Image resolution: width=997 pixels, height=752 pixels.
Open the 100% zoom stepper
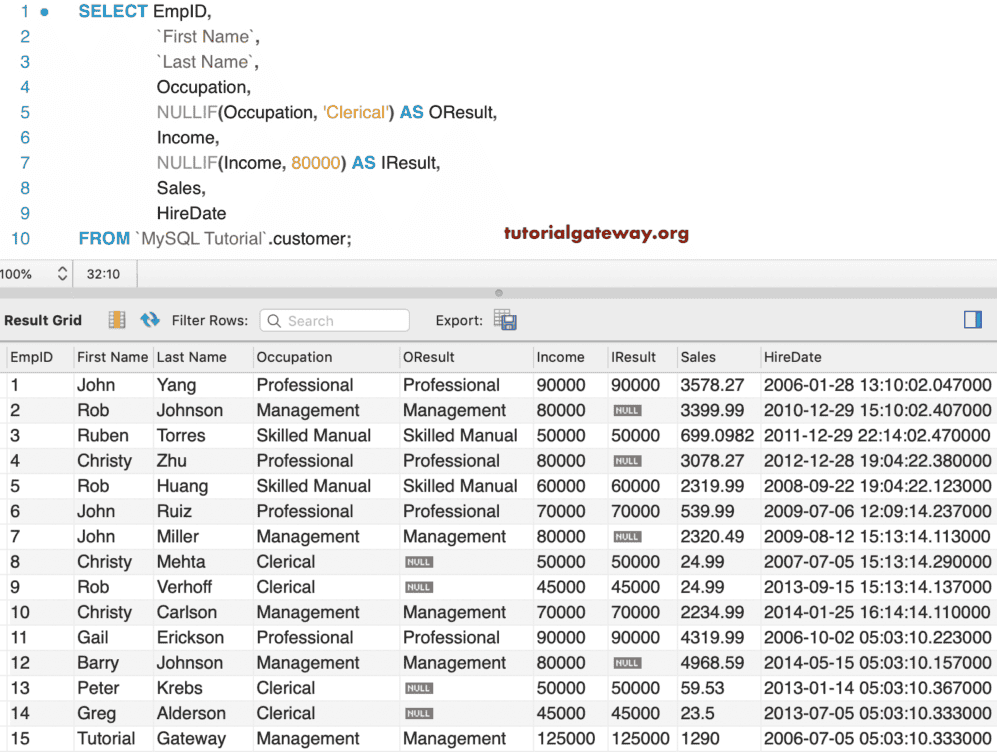(62, 274)
